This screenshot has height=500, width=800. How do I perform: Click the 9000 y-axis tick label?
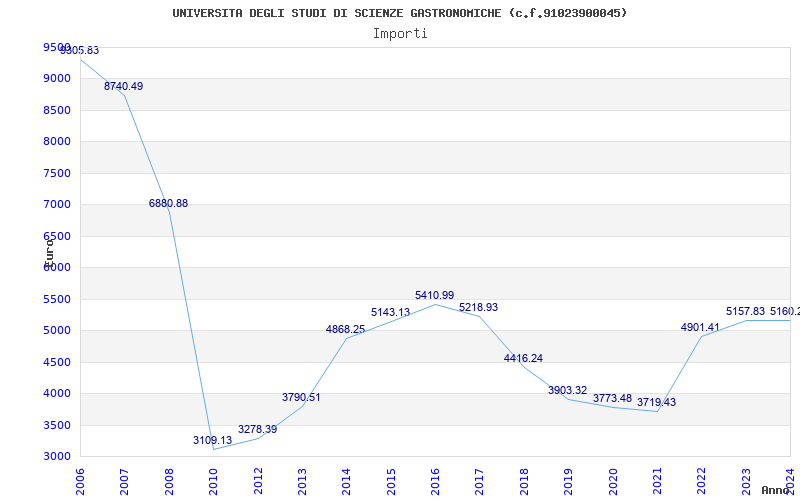(57, 79)
